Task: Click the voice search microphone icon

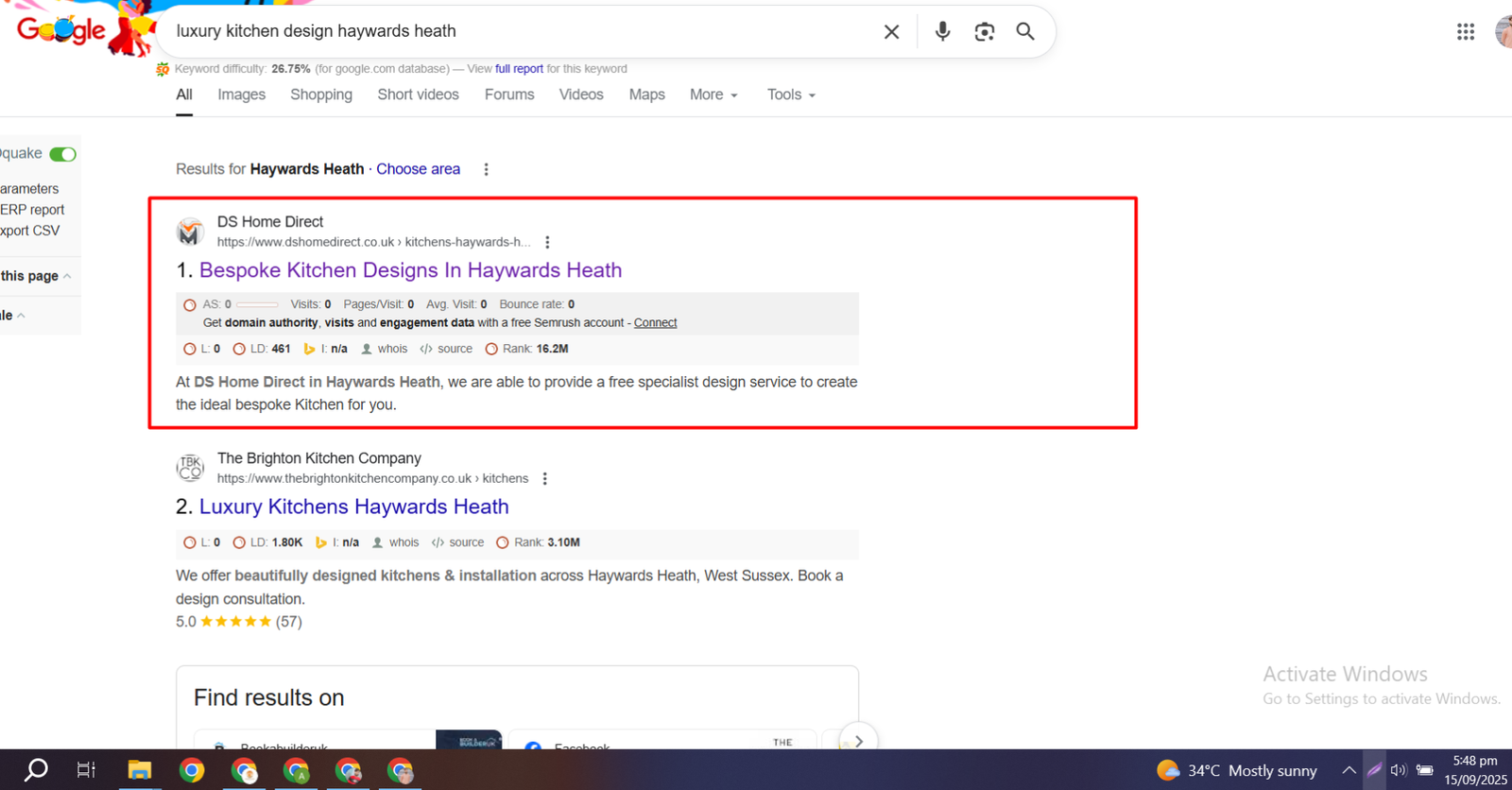Action: pos(942,31)
